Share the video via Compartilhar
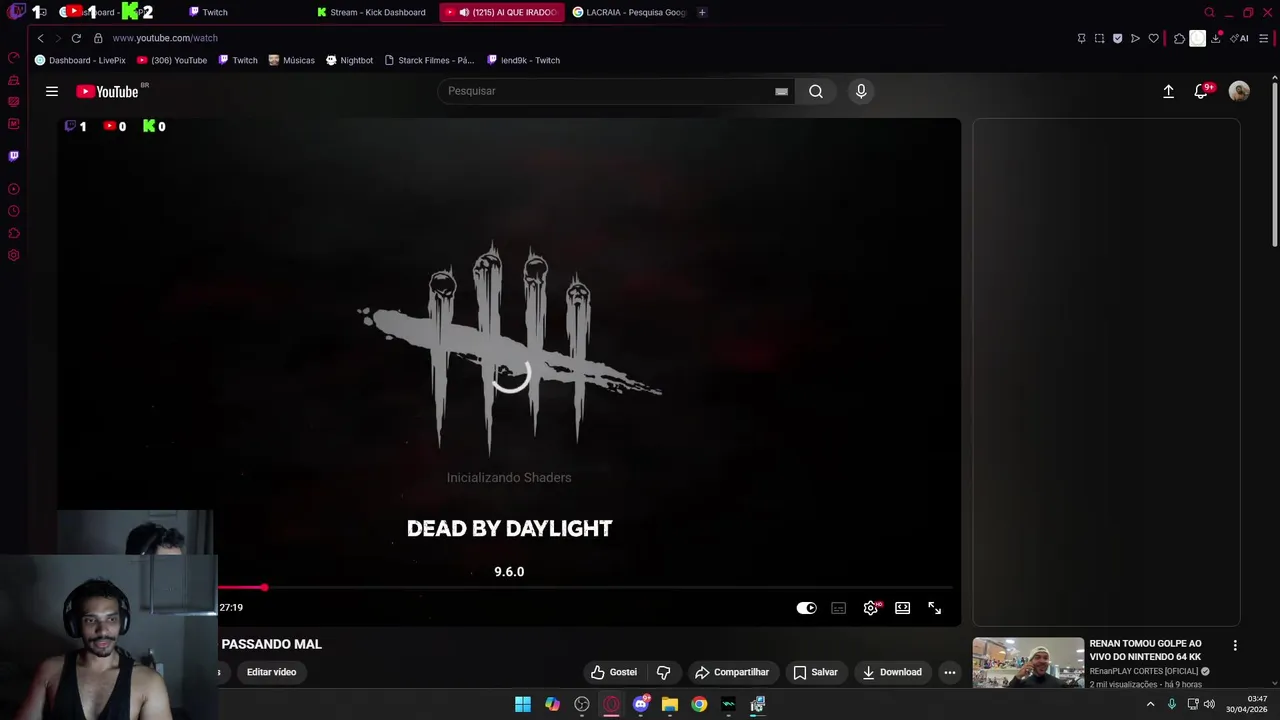This screenshot has height=720, width=1280. [732, 672]
